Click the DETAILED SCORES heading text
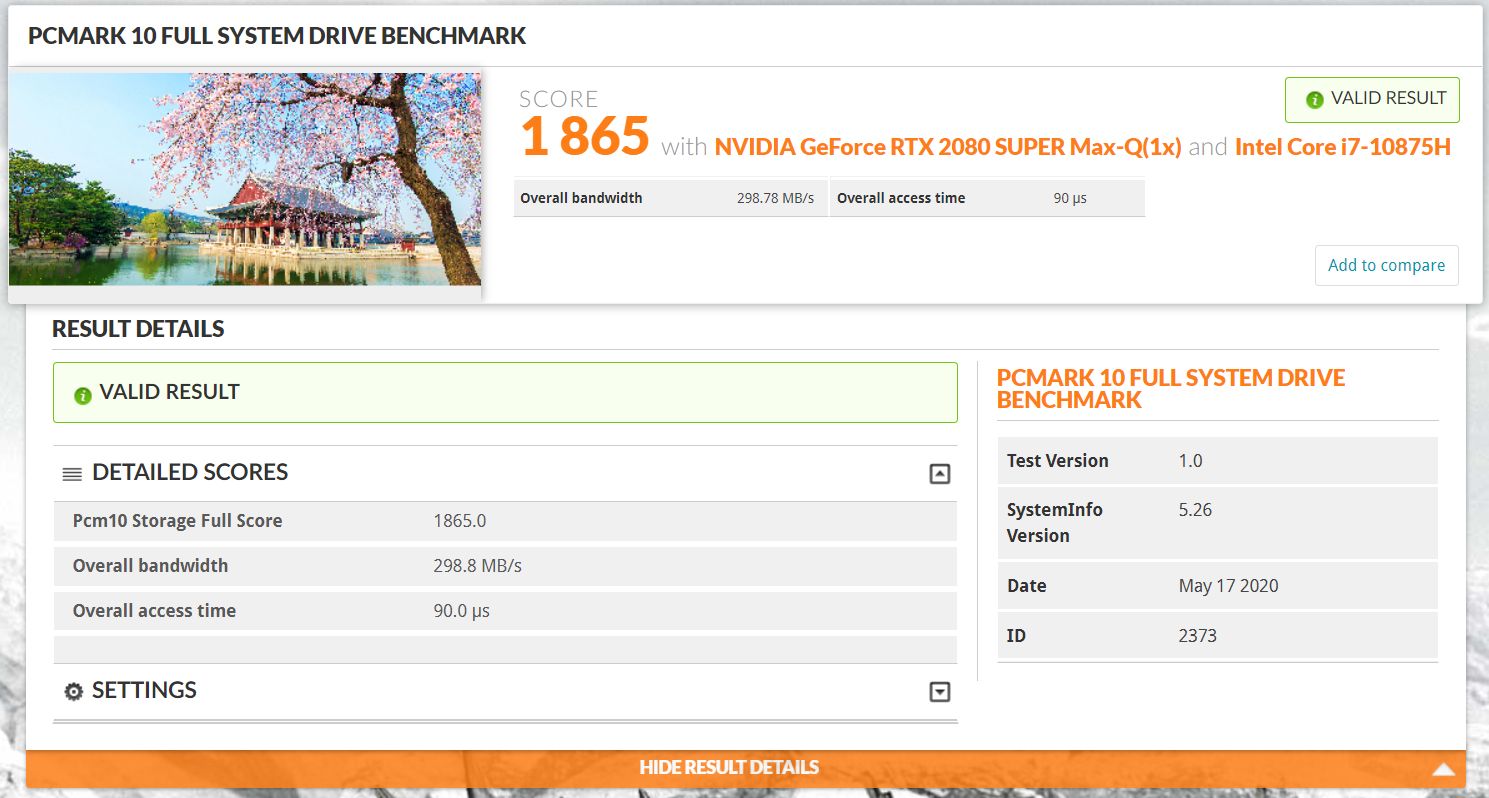Screen dimensions: 1489x798 (190, 472)
